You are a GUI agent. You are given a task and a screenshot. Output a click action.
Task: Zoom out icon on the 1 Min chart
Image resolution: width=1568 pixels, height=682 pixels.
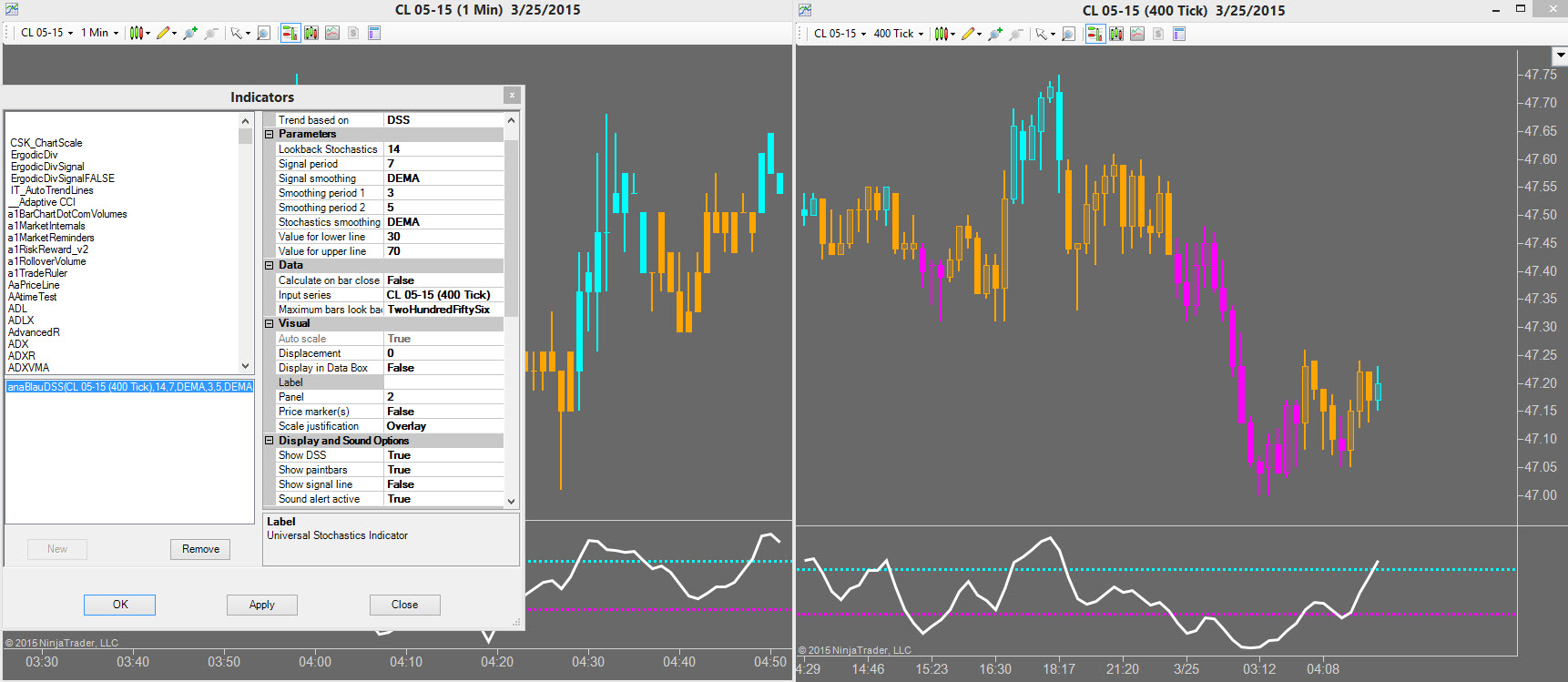pos(211,33)
